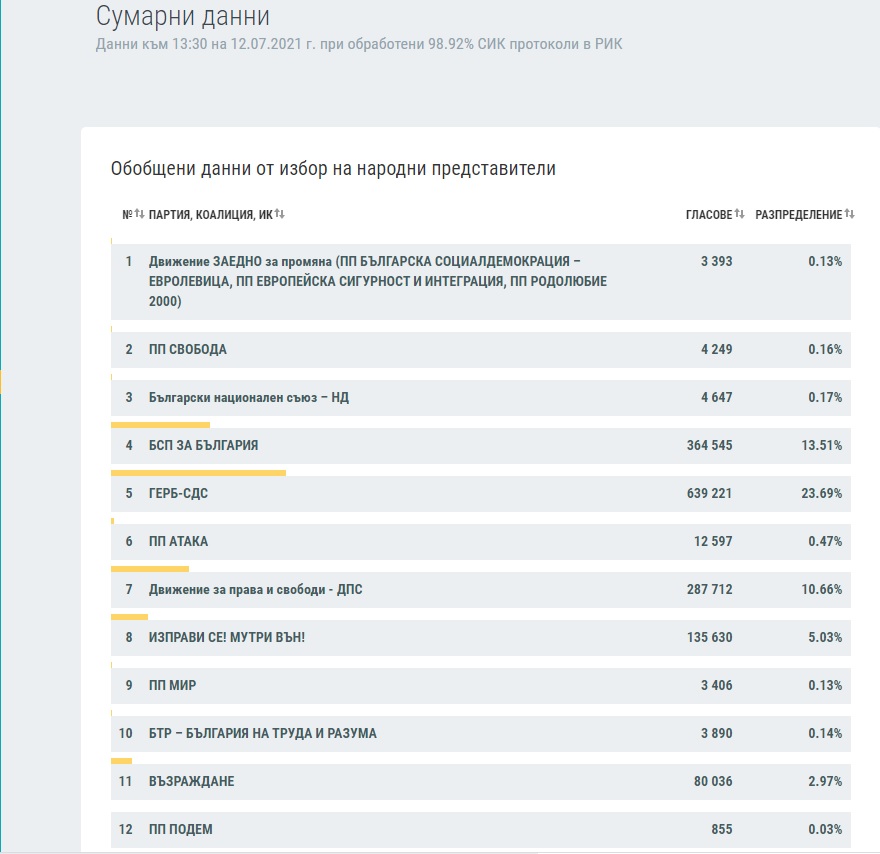Click the yellow result bar above БСП ЗА БЪЛГАРИЯ
Viewport: 880px width, 854px height.
(160, 424)
